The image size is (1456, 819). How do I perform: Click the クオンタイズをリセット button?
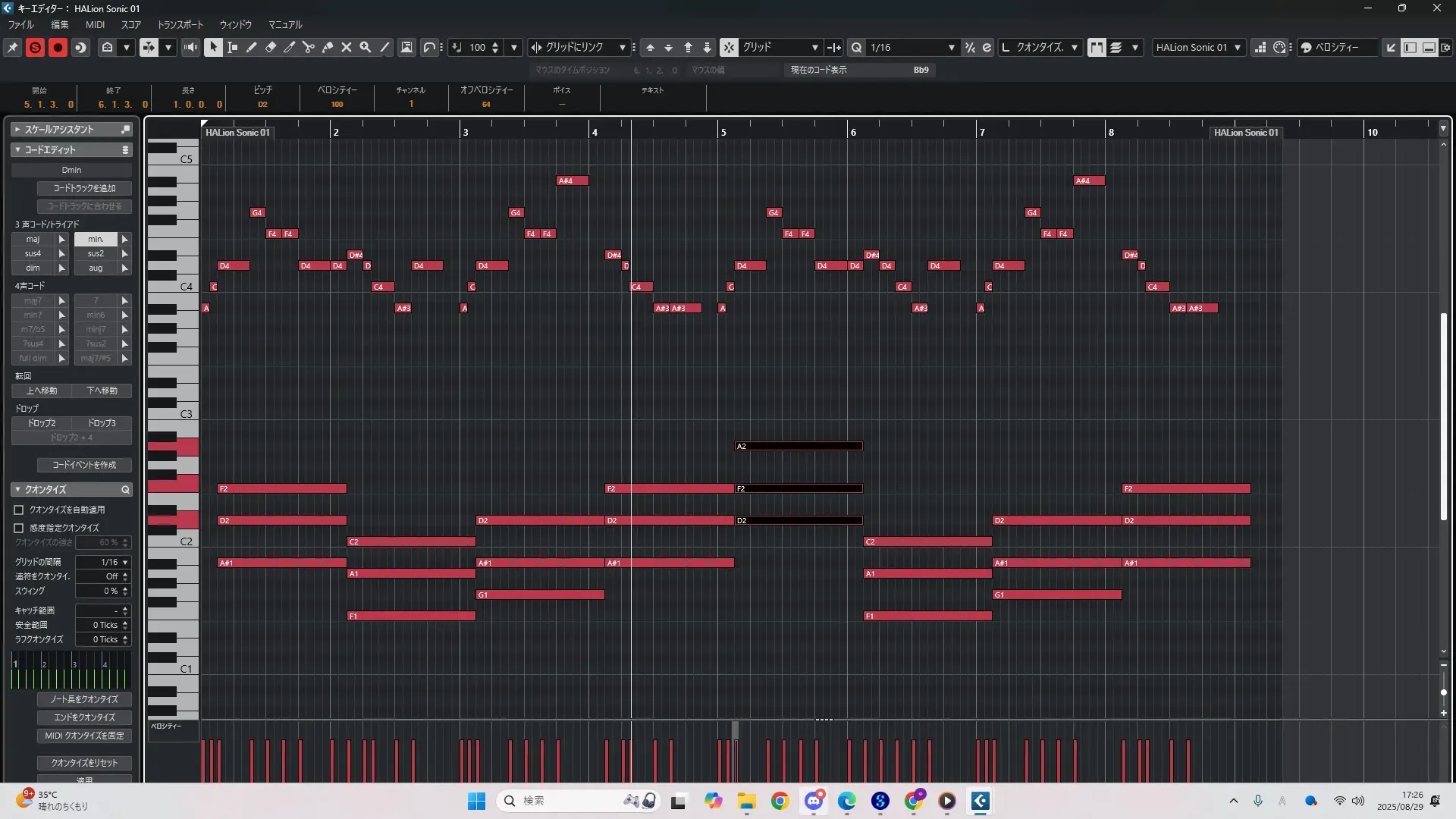84,763
